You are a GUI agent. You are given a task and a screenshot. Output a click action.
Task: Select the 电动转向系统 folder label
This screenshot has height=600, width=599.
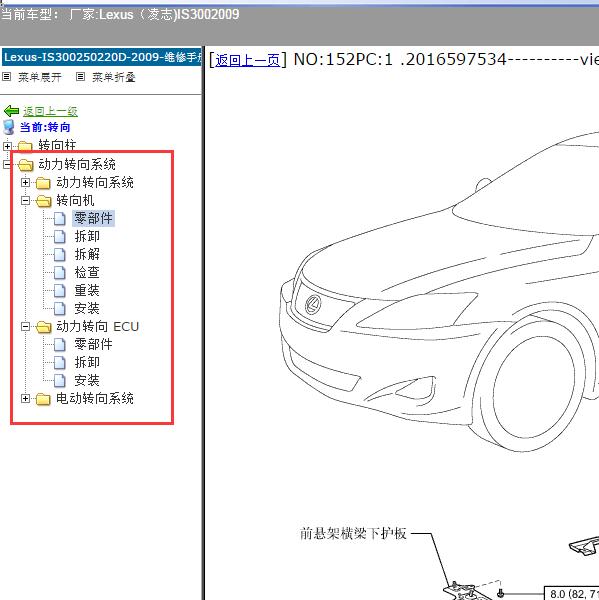pyautogui.click(x=95, y=398)
